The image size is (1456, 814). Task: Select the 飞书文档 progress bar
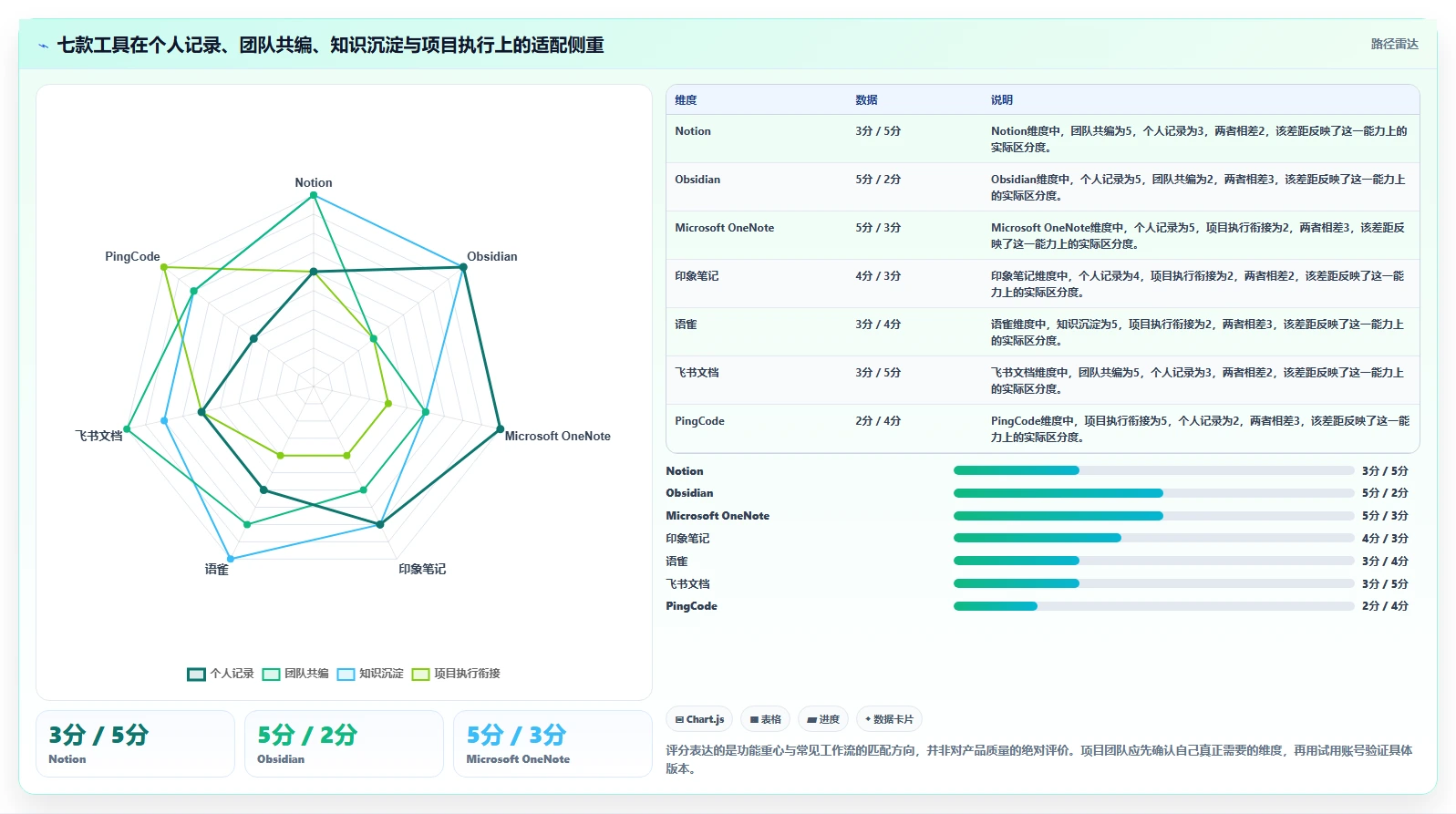1153,583
